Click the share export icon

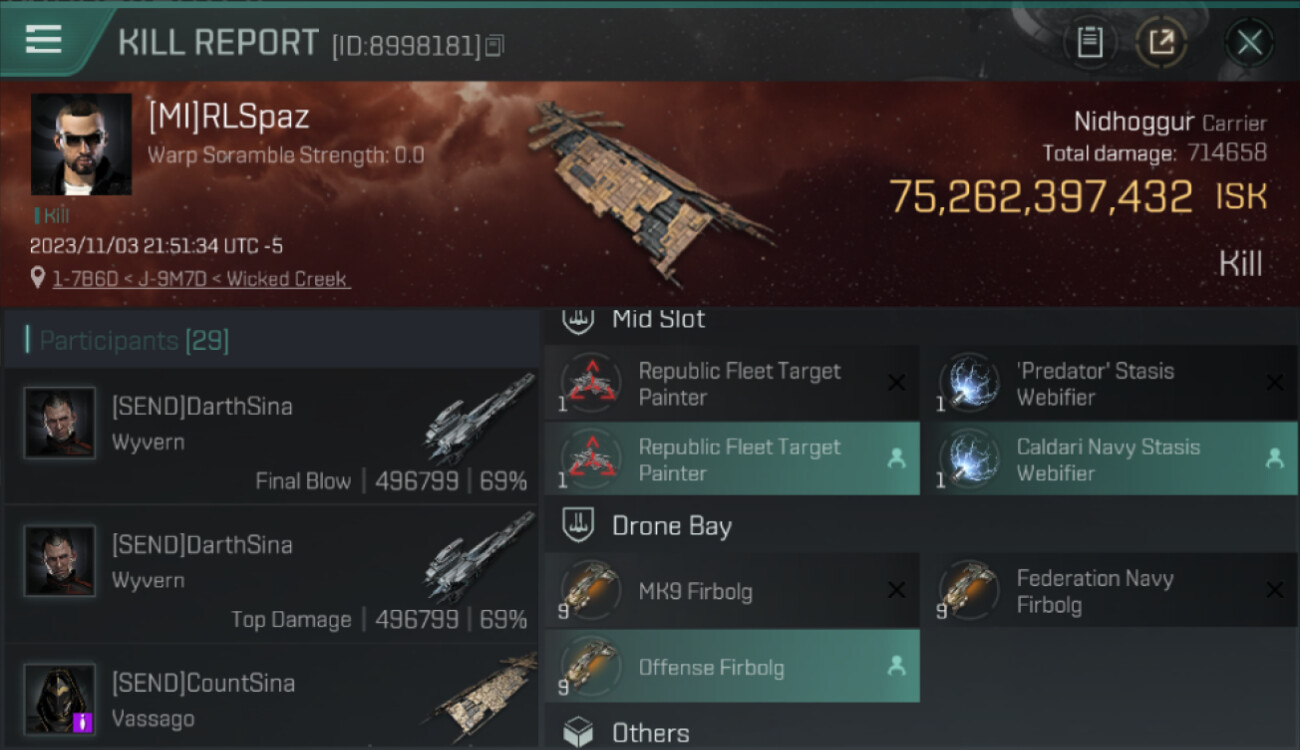[1161, 42]
